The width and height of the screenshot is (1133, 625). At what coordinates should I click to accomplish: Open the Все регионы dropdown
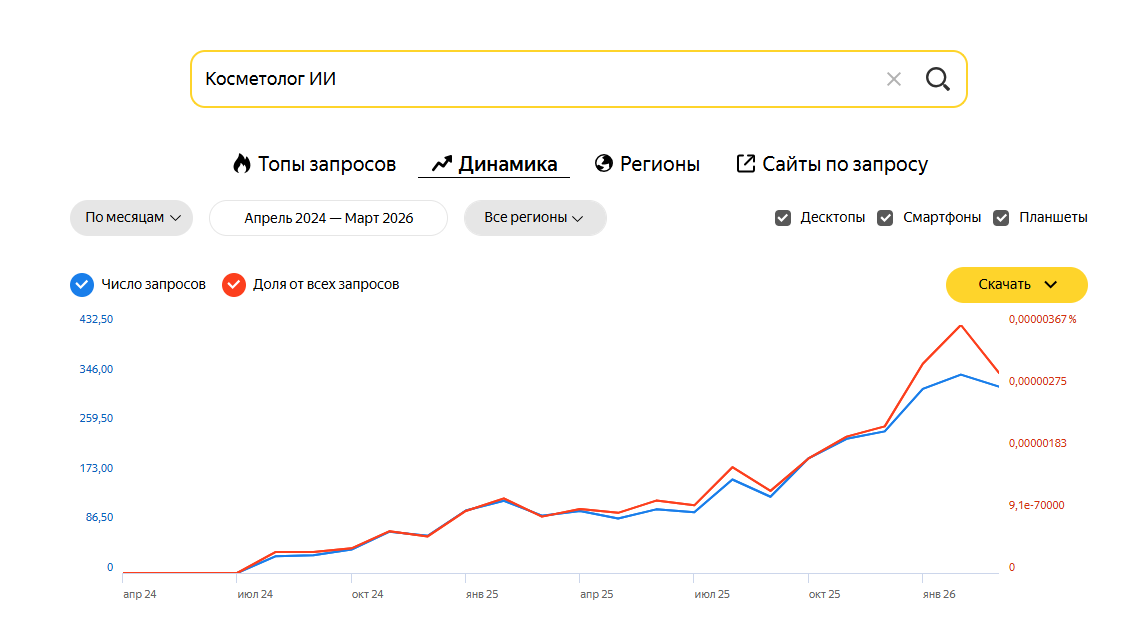[x=535, y=217]
